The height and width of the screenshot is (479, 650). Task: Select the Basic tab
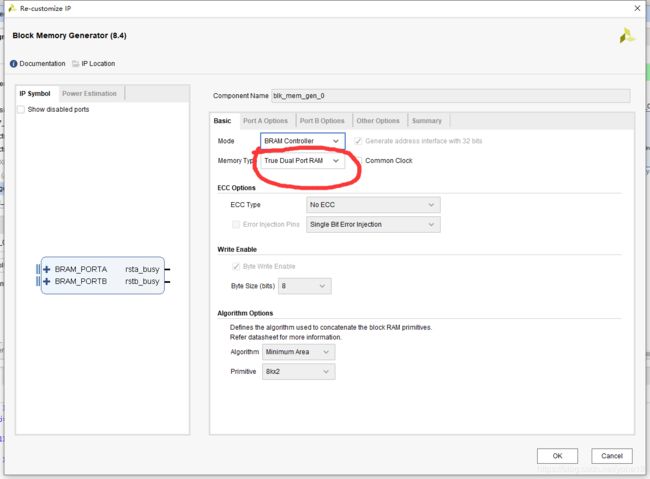point(223,121)
